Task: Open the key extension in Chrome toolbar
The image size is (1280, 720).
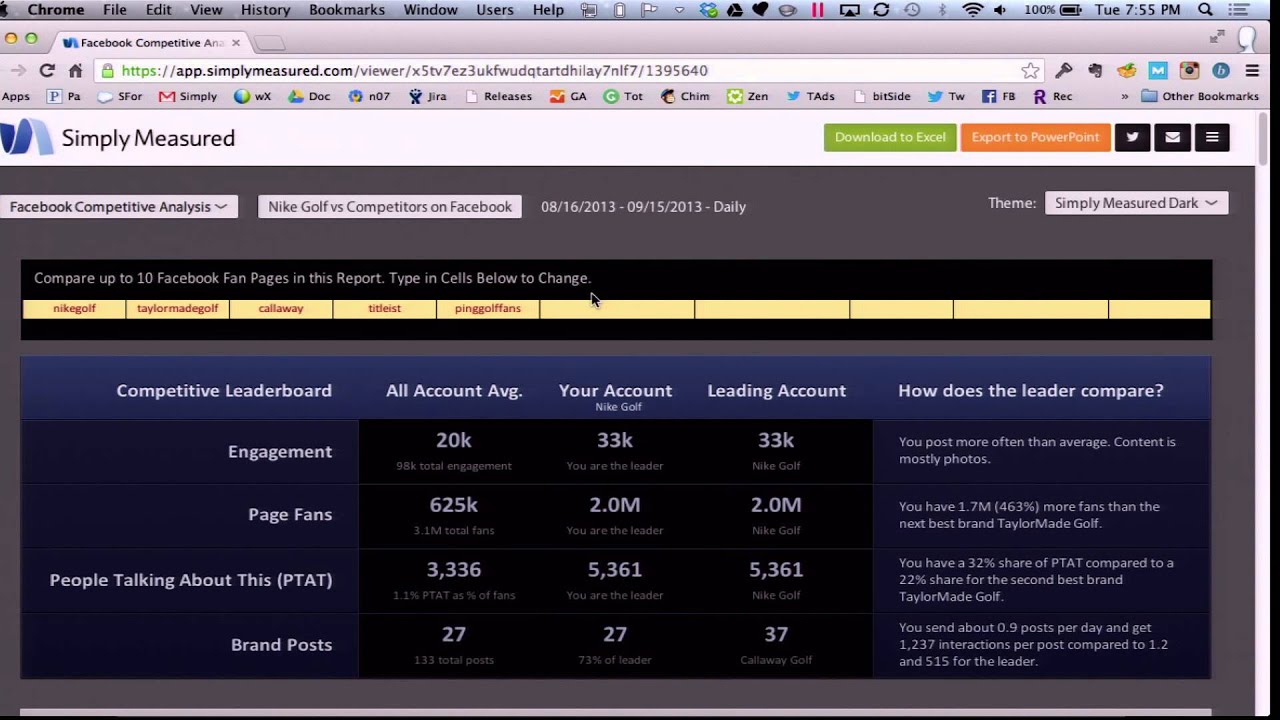Action: 1064,71
